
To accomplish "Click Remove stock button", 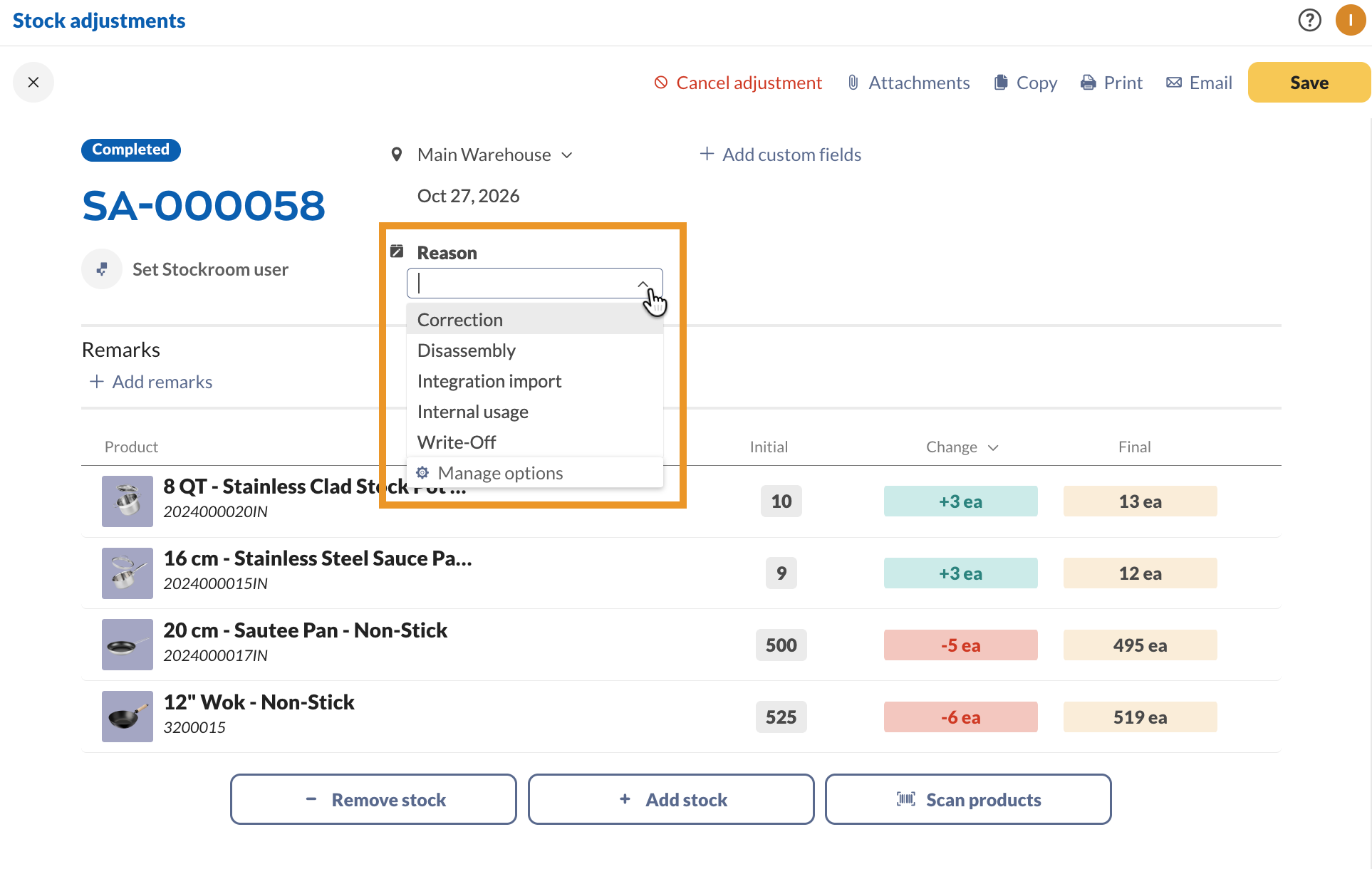I will (373, 799).
